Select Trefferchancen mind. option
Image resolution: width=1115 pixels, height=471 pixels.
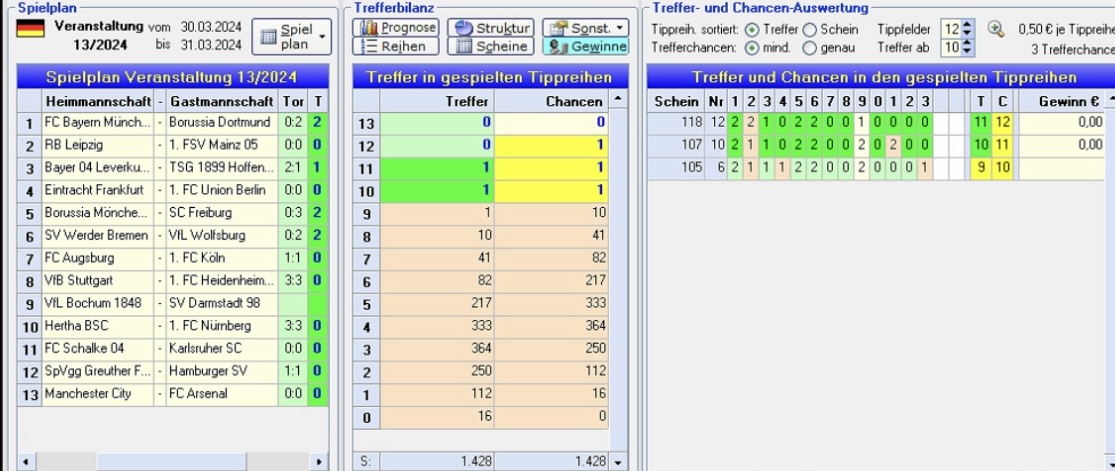[752, 48]
